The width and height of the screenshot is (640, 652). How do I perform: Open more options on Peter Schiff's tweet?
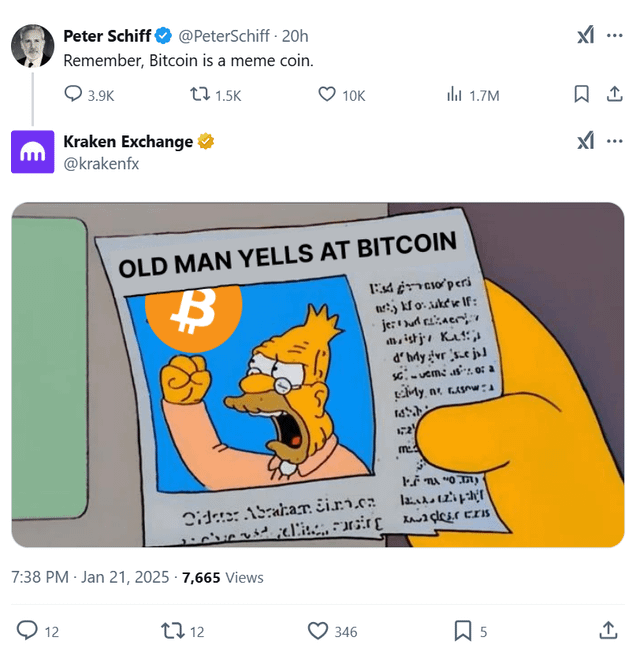(x=615, y=35)
